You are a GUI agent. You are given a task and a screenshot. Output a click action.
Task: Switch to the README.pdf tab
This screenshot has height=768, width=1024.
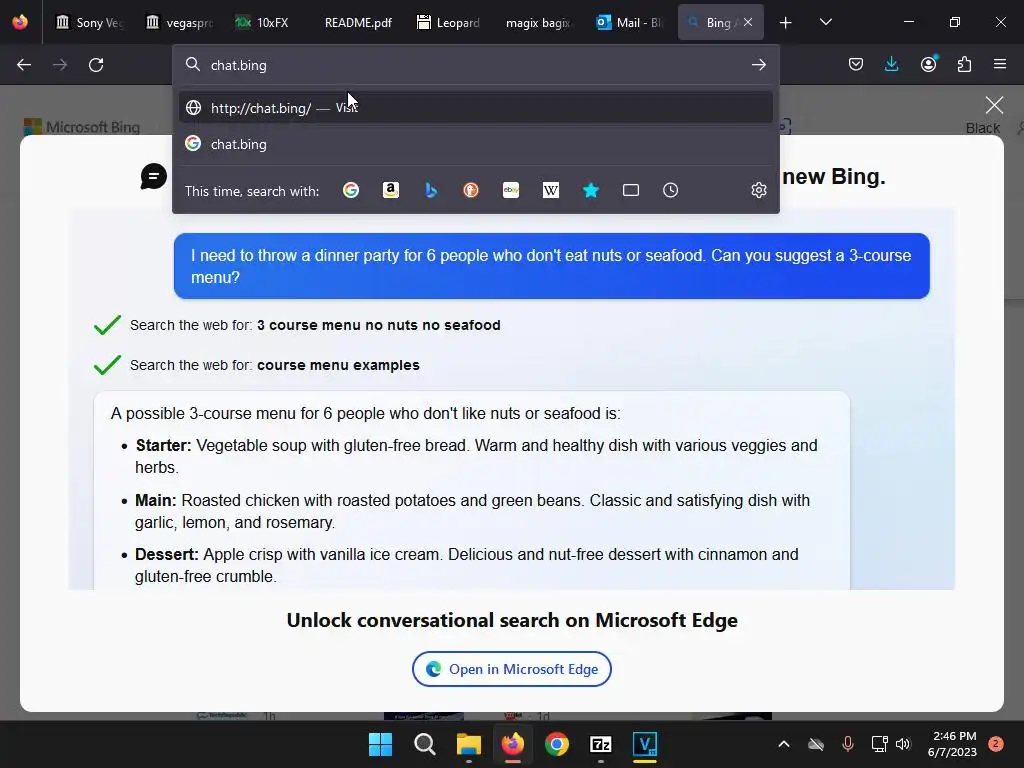point(358,22)
